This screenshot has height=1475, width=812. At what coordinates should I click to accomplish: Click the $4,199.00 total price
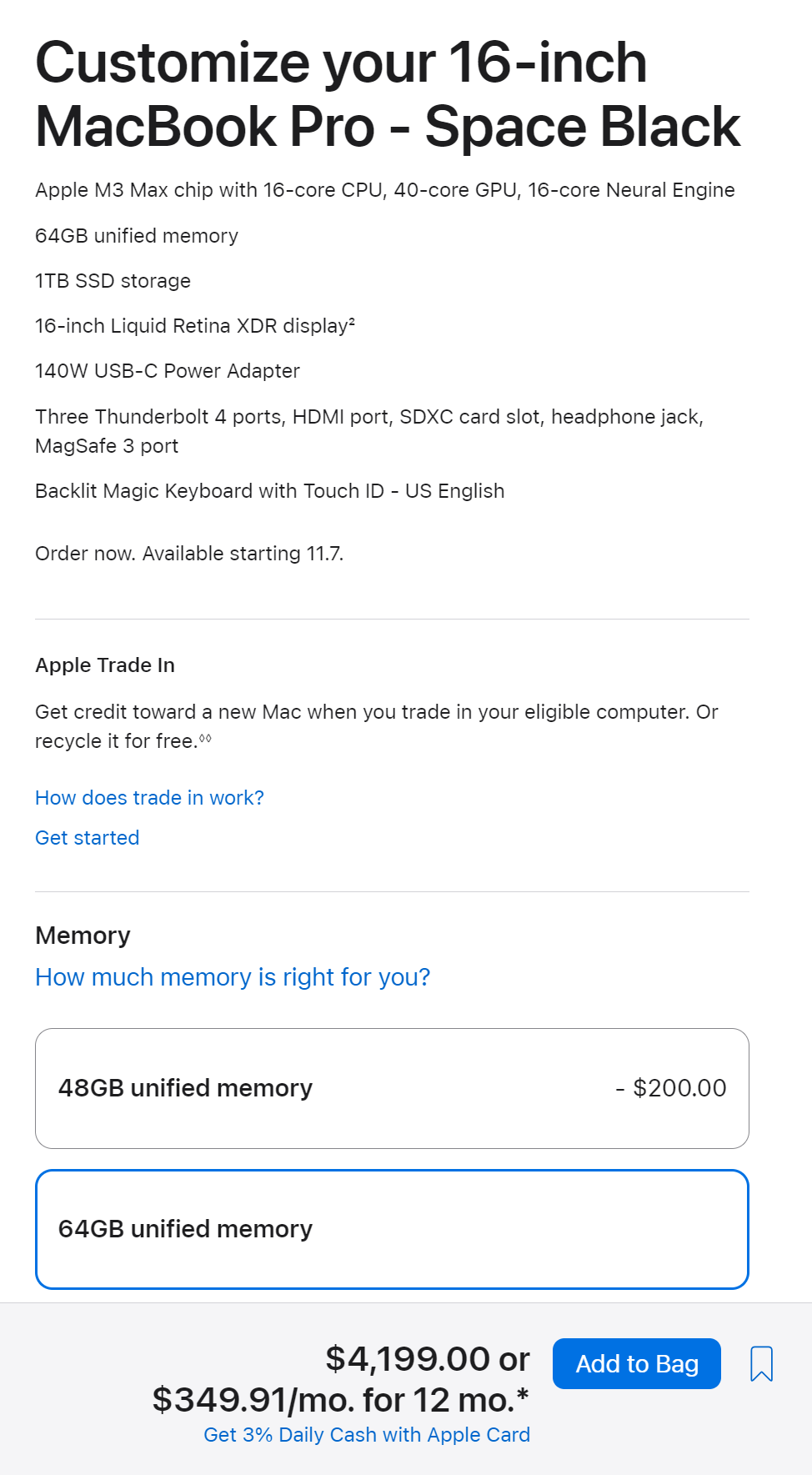coord(408,1359)
